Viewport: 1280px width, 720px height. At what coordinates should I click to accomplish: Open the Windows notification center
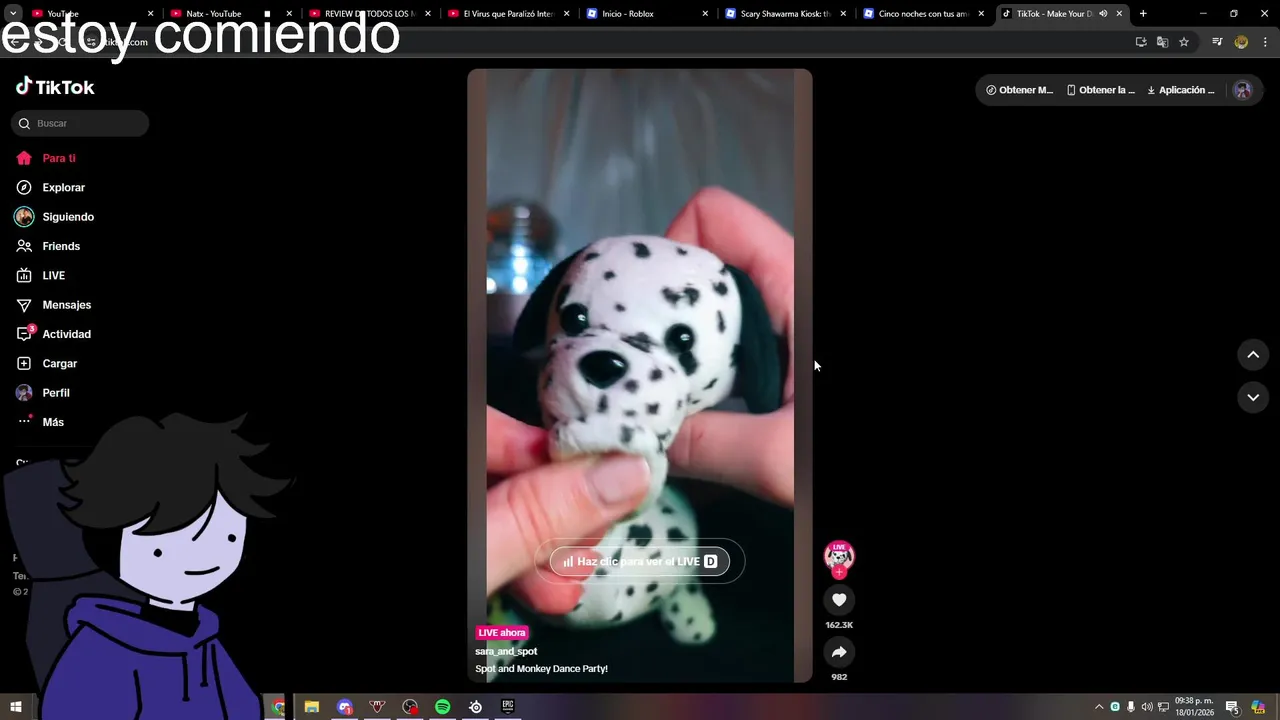pos(1233,707)
